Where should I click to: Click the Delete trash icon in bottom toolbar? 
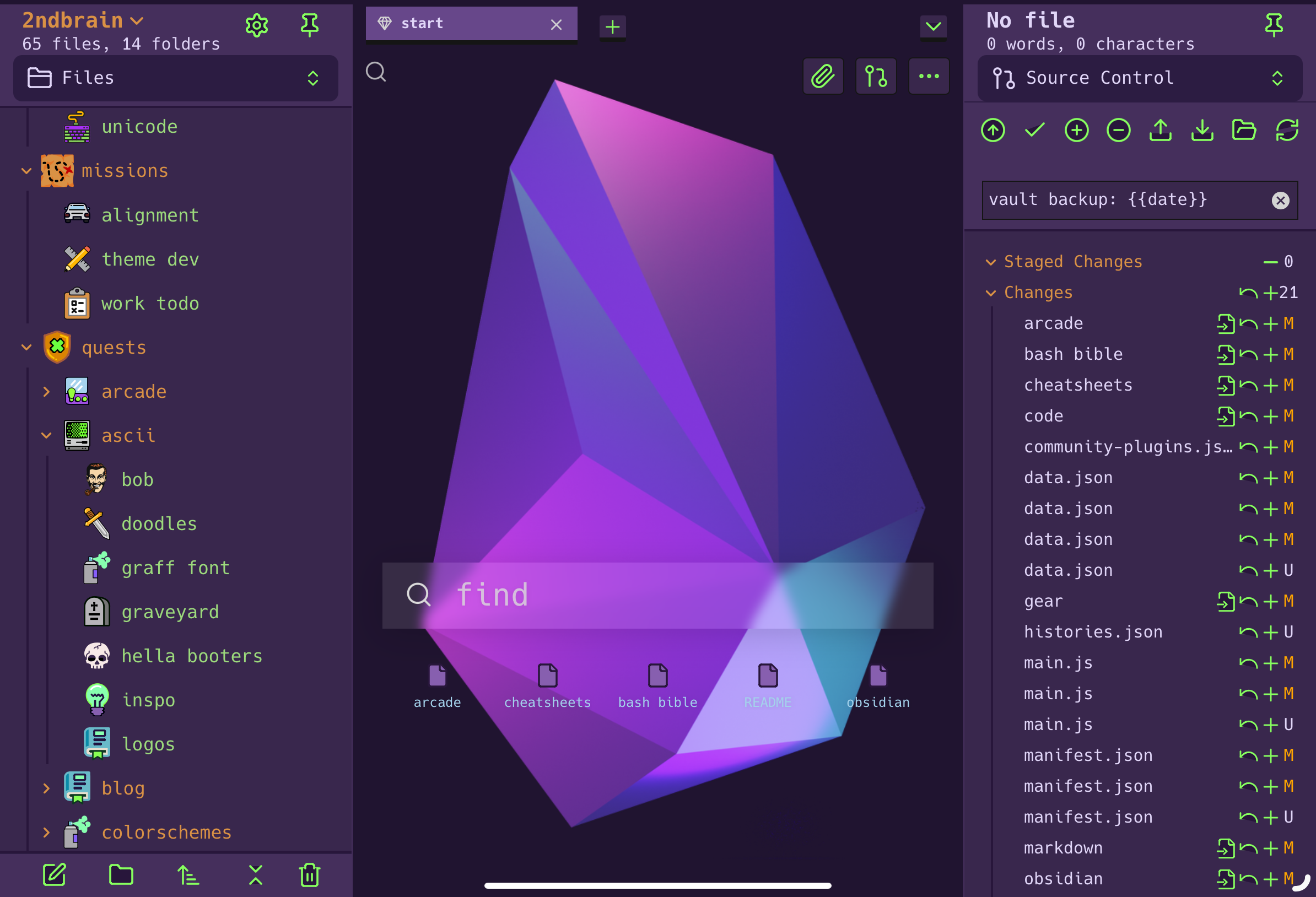310,875
